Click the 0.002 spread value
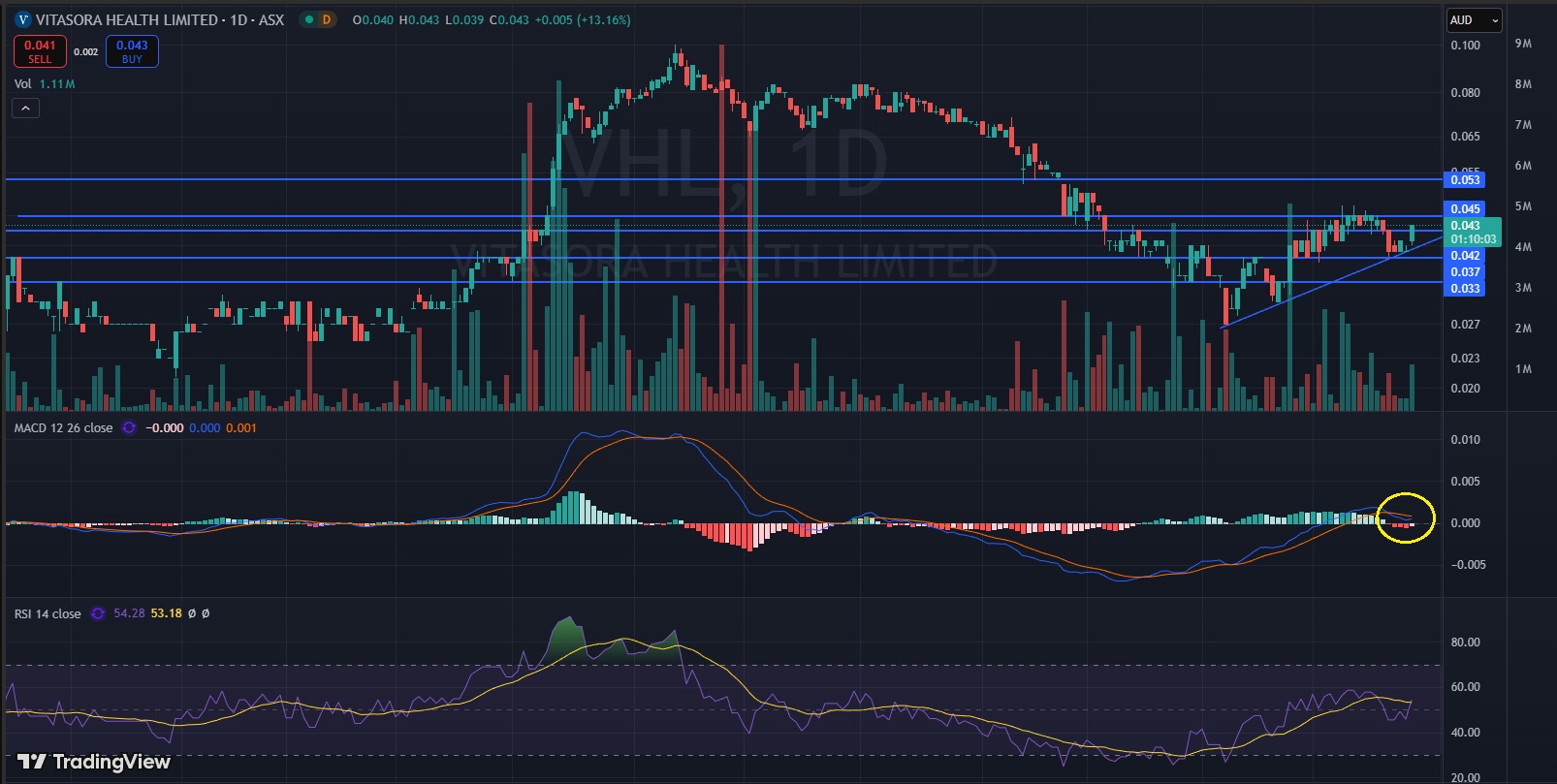This screenshot has width=1557, height=784. coord(86,51)
